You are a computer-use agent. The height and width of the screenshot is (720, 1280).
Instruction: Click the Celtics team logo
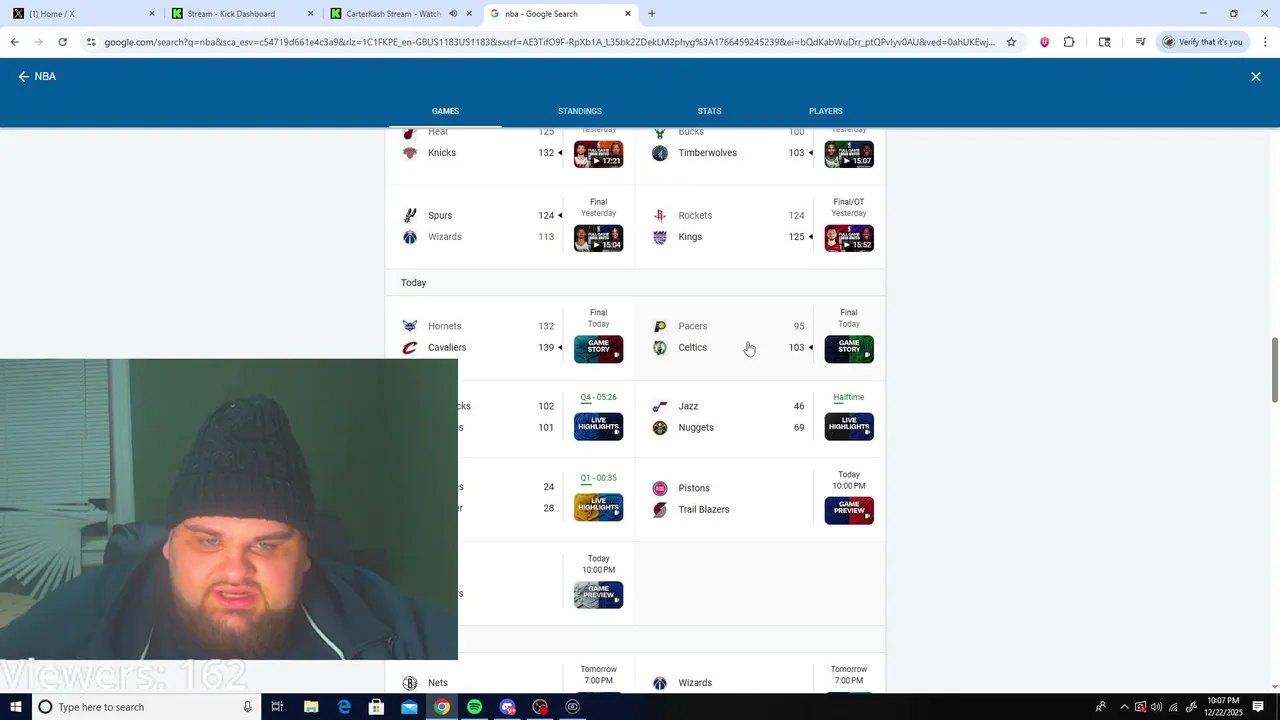click(x=659, y=348)
